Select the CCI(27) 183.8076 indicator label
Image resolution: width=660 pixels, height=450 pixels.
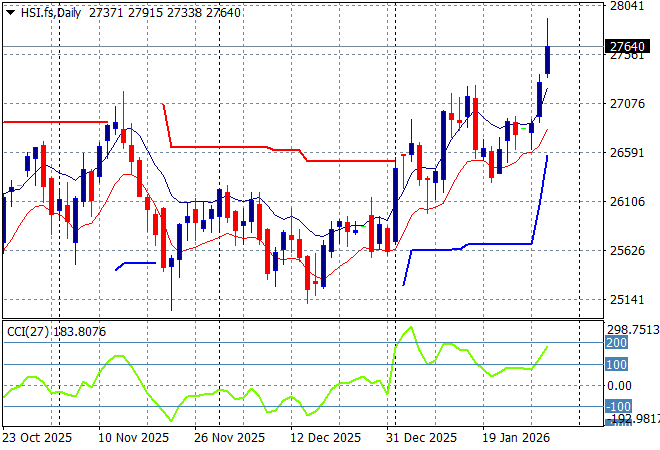click(x=56, y=332)
